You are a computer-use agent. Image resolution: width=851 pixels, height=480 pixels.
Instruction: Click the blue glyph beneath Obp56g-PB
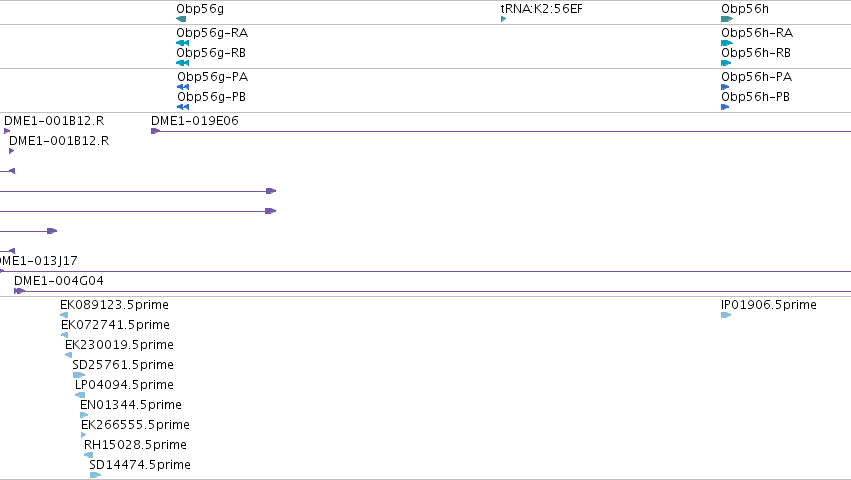183,107
